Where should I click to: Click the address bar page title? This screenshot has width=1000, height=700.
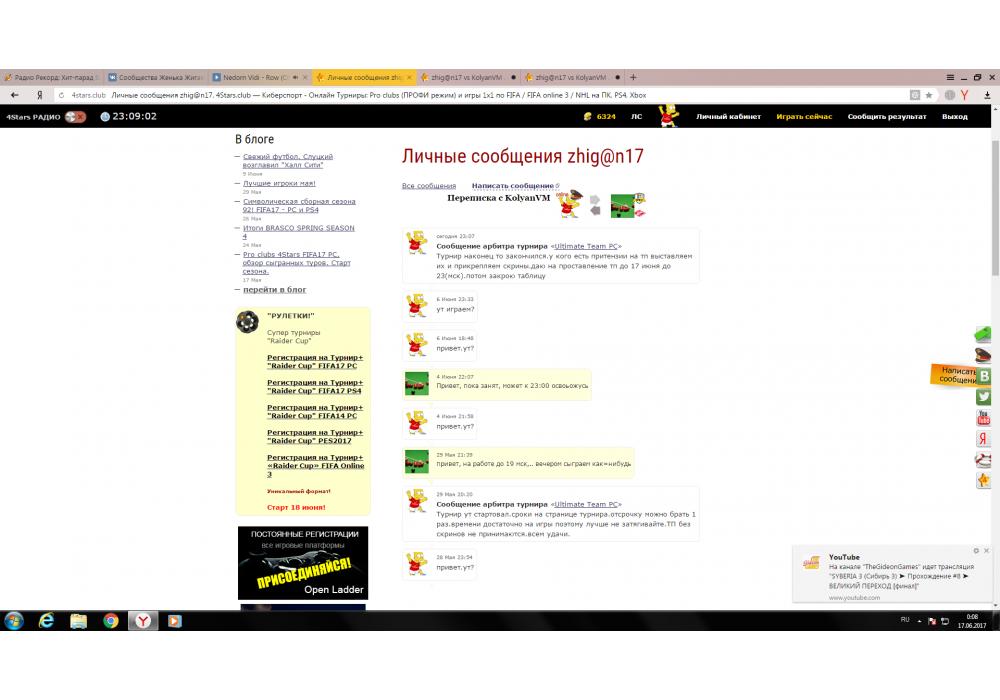pos(379,95)
